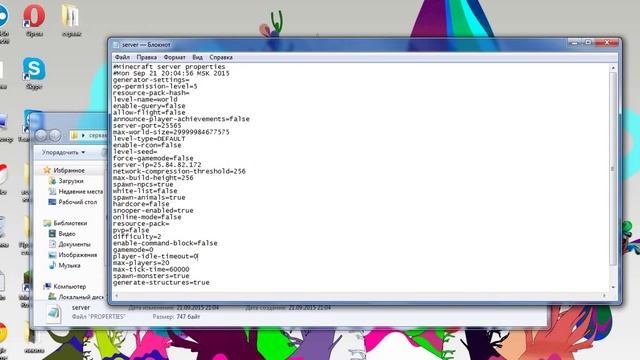Image resolution: width=640 pixels, height=360 pixels.
Task: Click the horizontal scrollbar right arrow in Notepad
Action: point(604,296)
